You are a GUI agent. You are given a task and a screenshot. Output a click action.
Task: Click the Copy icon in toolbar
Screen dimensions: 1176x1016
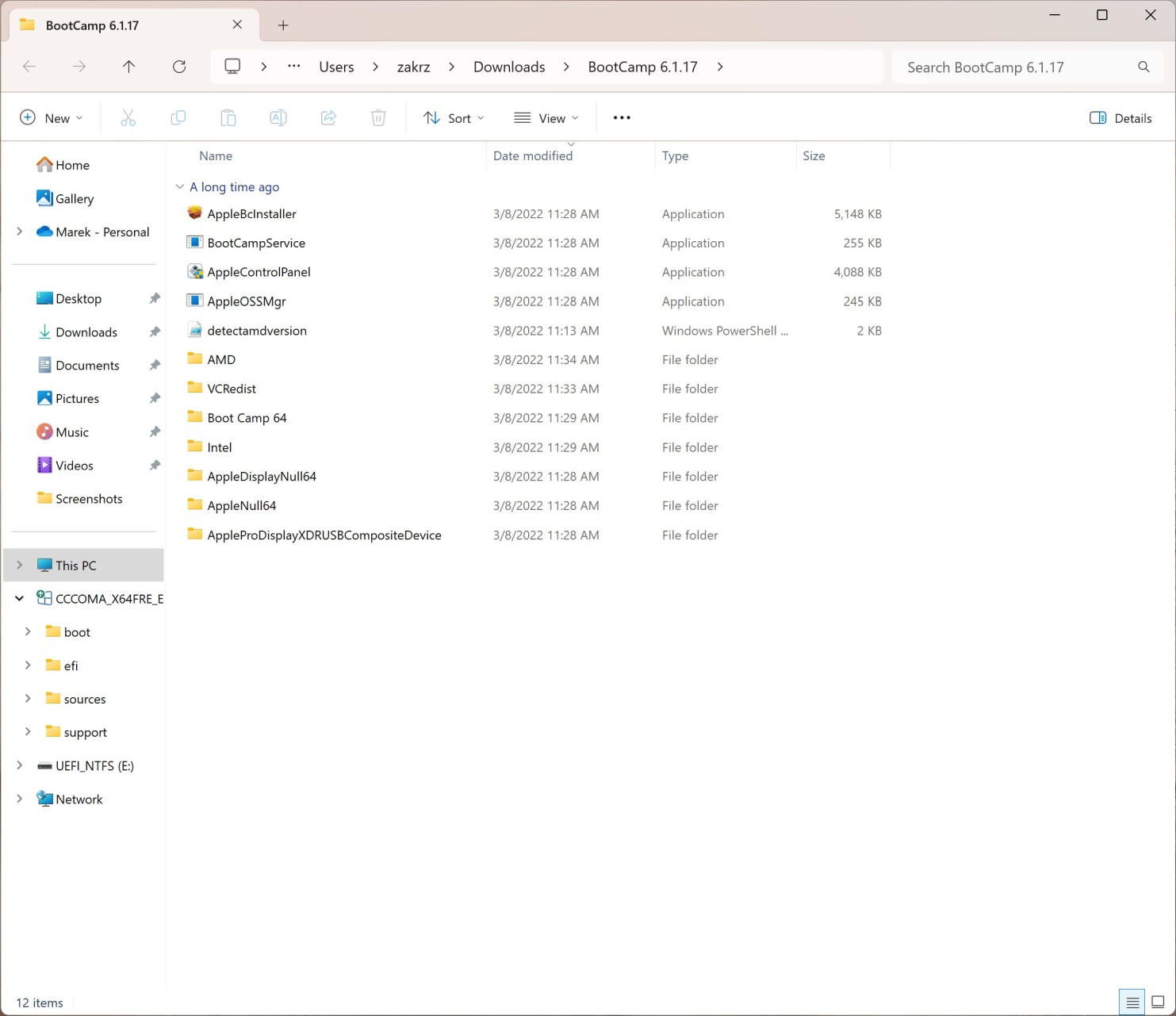tap(178, 118)
